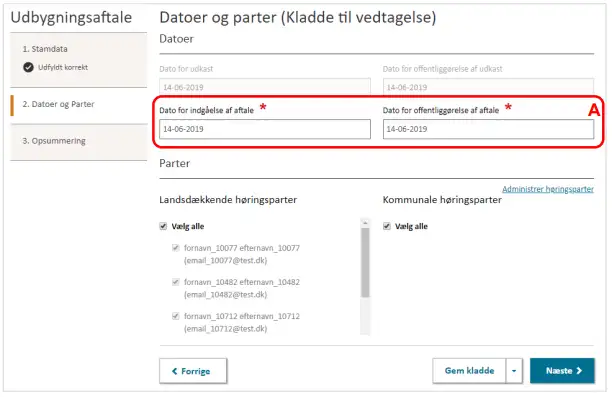Image resolution: width=612 pixels, height=397 pixels.
Task: Toggle checkbox for fornavn_10077 efternavn_10077
Action: pyautogui.click(x=176, y=247)
